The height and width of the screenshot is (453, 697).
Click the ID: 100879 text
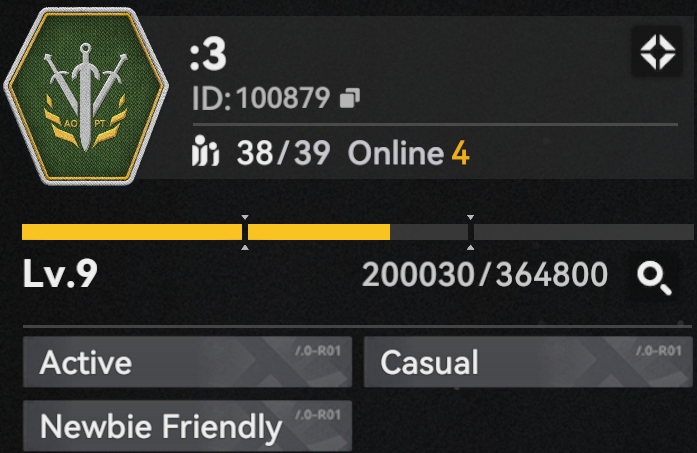[x=261, y=98]
